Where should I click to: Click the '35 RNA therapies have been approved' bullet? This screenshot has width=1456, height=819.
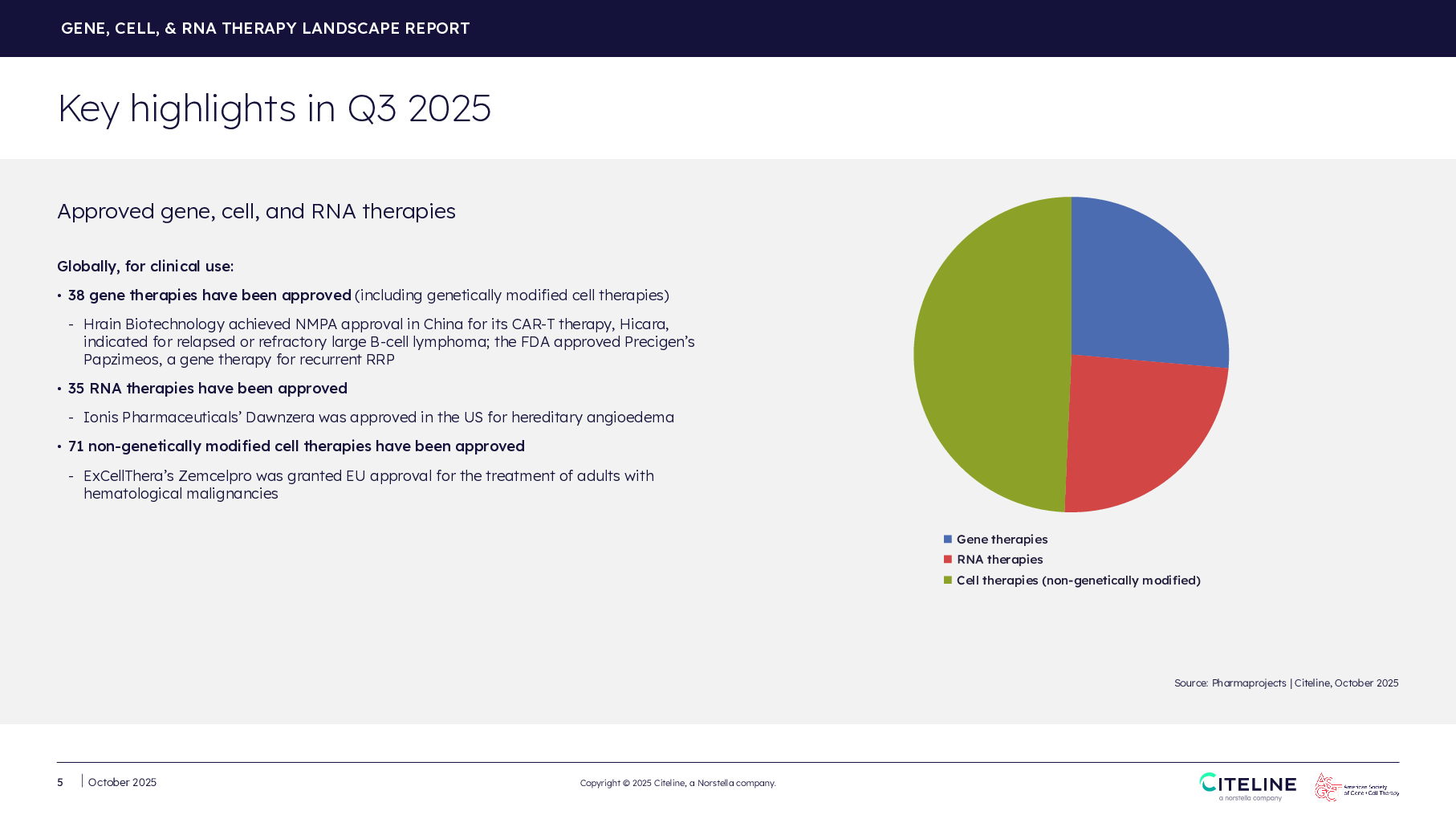[207, 389]
